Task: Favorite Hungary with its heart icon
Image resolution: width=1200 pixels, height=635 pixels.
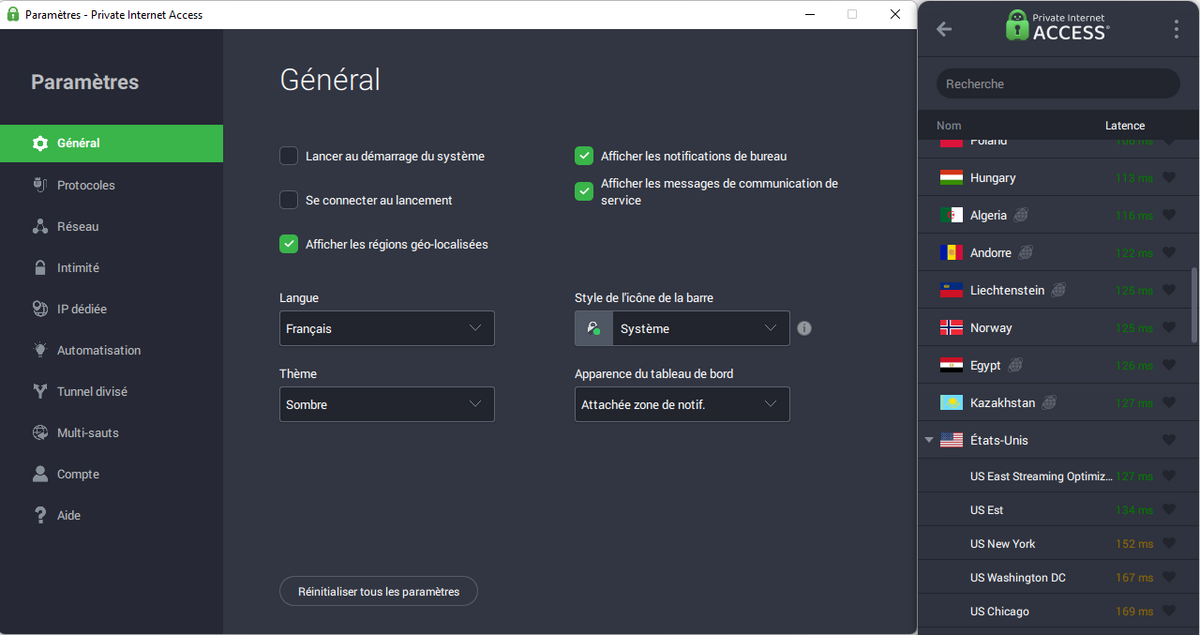Action: point(1168,178)
